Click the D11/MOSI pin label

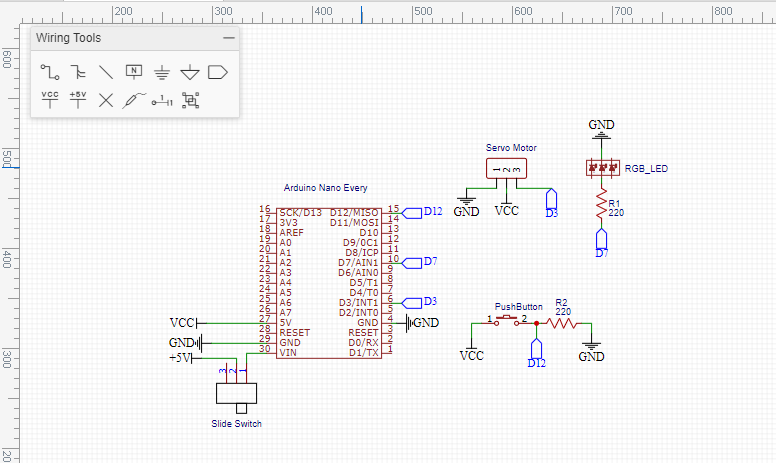pyautogui.click(x=354, y=223)
